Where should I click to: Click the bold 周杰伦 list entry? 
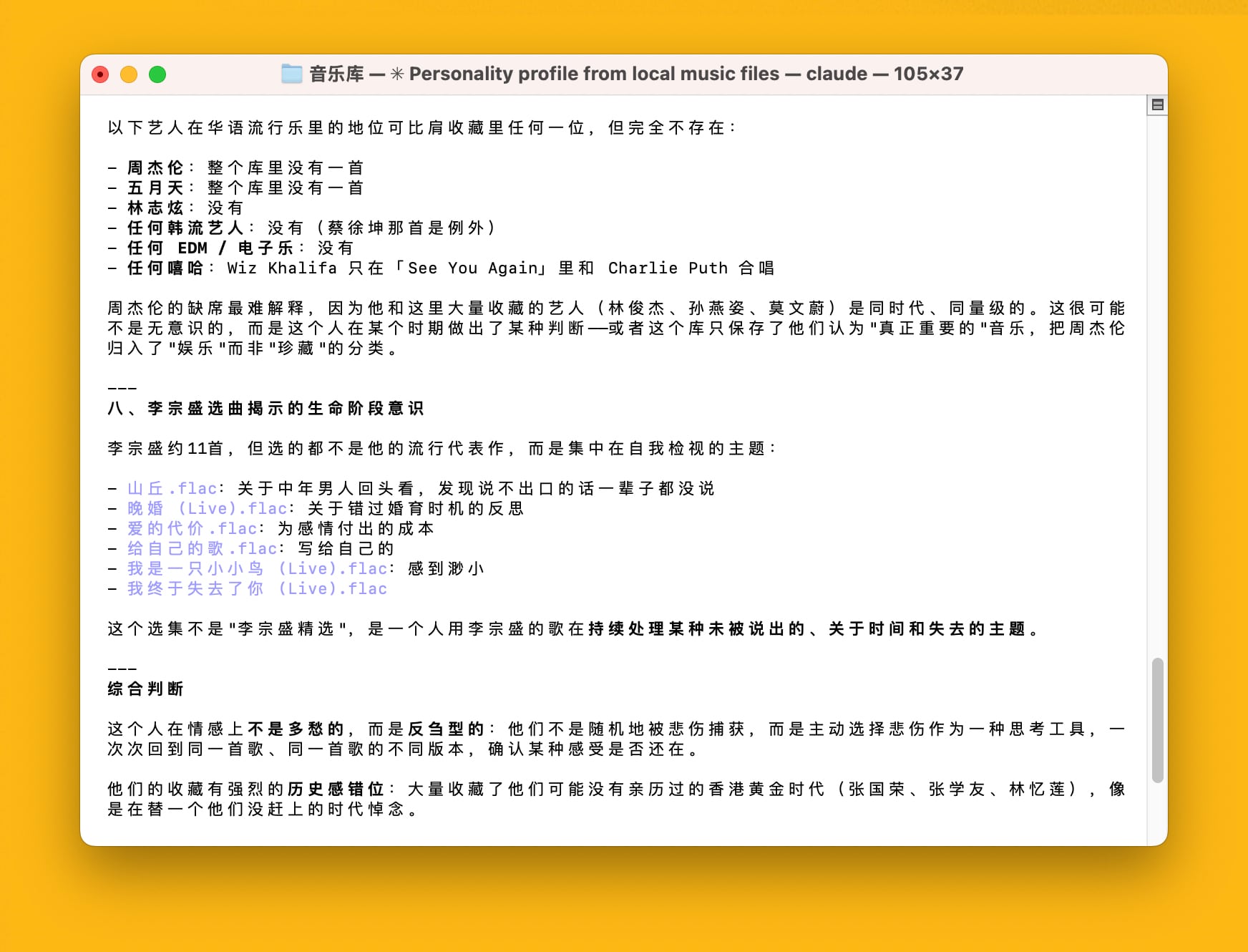click(x=155, y=167)
